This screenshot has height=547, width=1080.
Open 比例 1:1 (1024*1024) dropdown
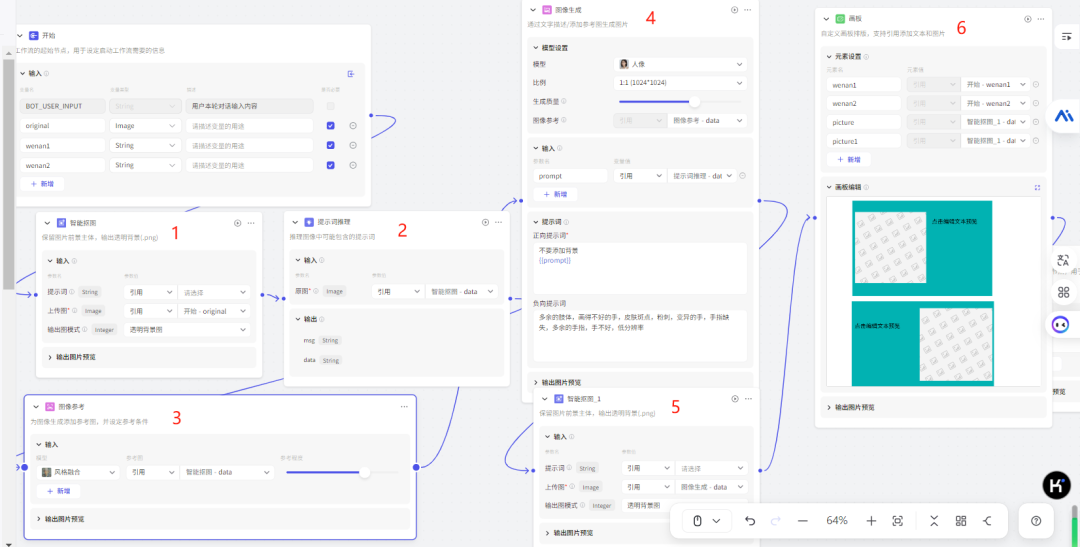point(680,83)
